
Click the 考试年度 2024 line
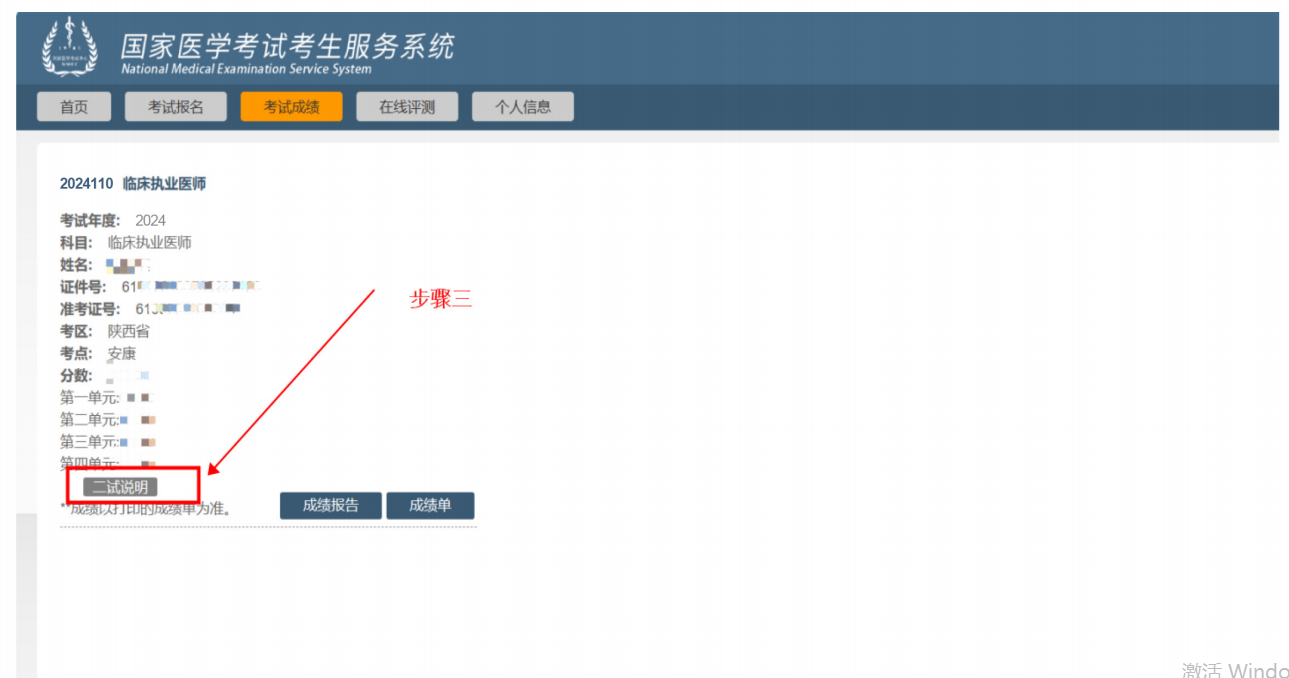(x=113, y=220)
